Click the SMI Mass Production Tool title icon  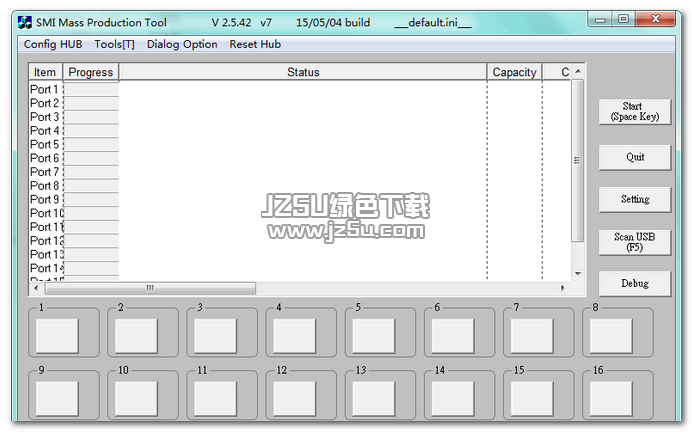coord(25,23)
